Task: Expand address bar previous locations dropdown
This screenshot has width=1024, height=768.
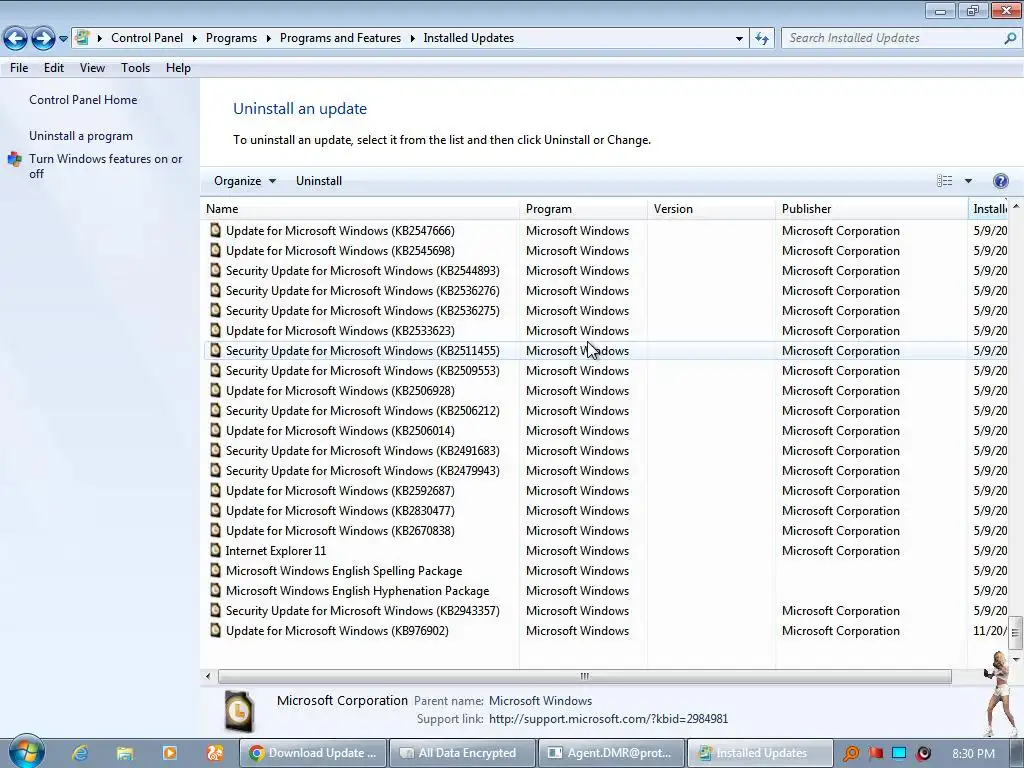Action: click(739, 39)
